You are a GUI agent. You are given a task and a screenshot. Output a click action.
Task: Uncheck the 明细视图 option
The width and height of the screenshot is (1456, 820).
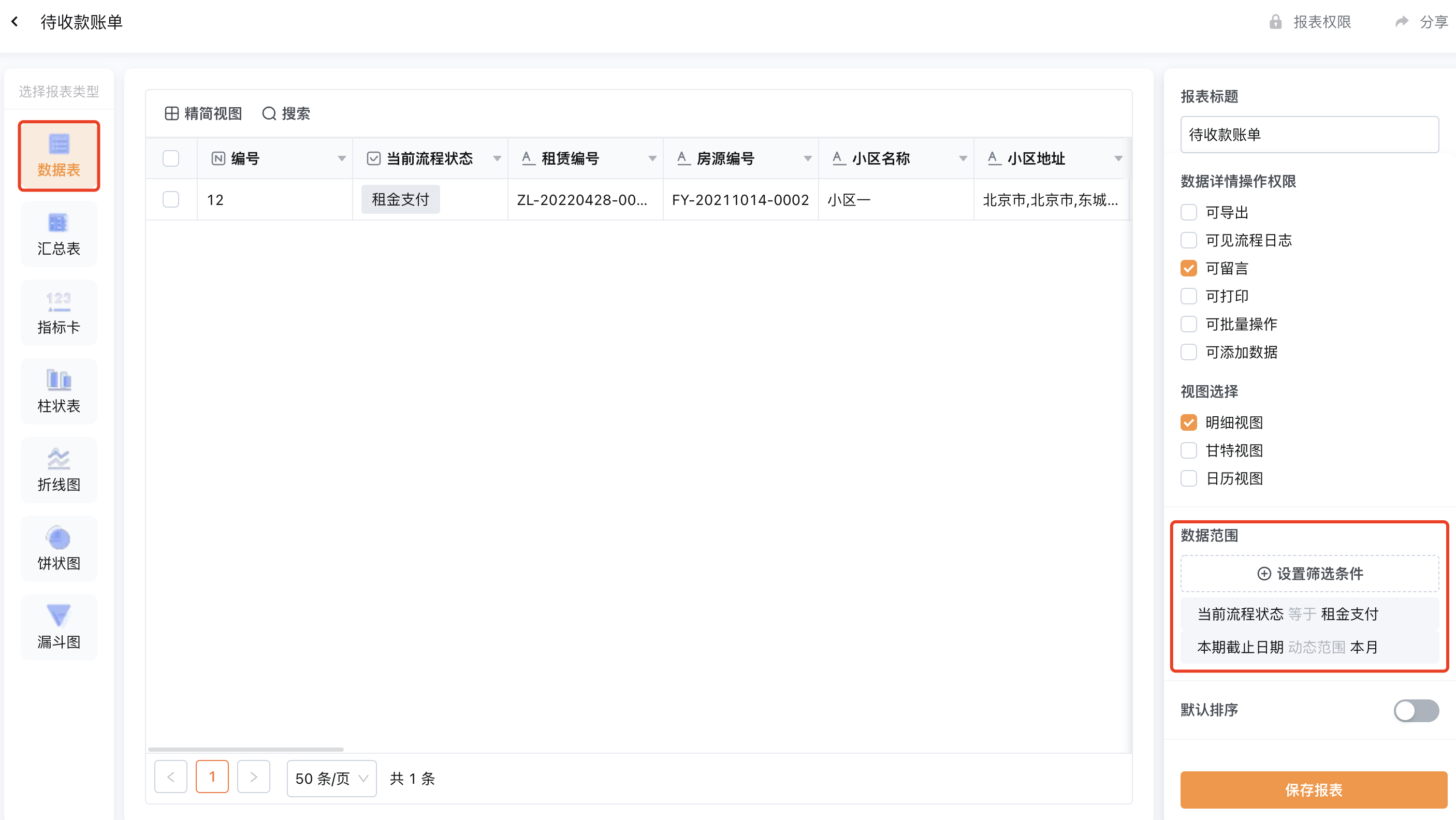pyautogui.click(x=1189, y=423)
